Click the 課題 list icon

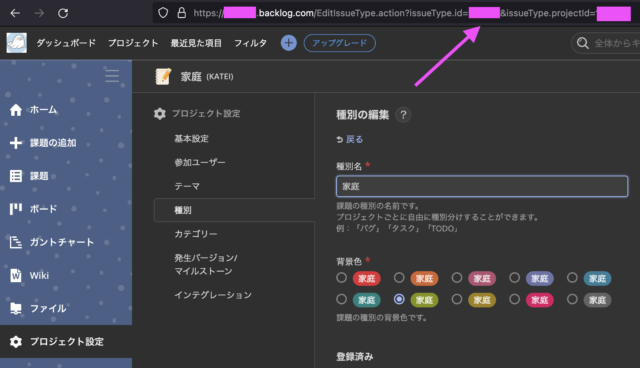16,176
